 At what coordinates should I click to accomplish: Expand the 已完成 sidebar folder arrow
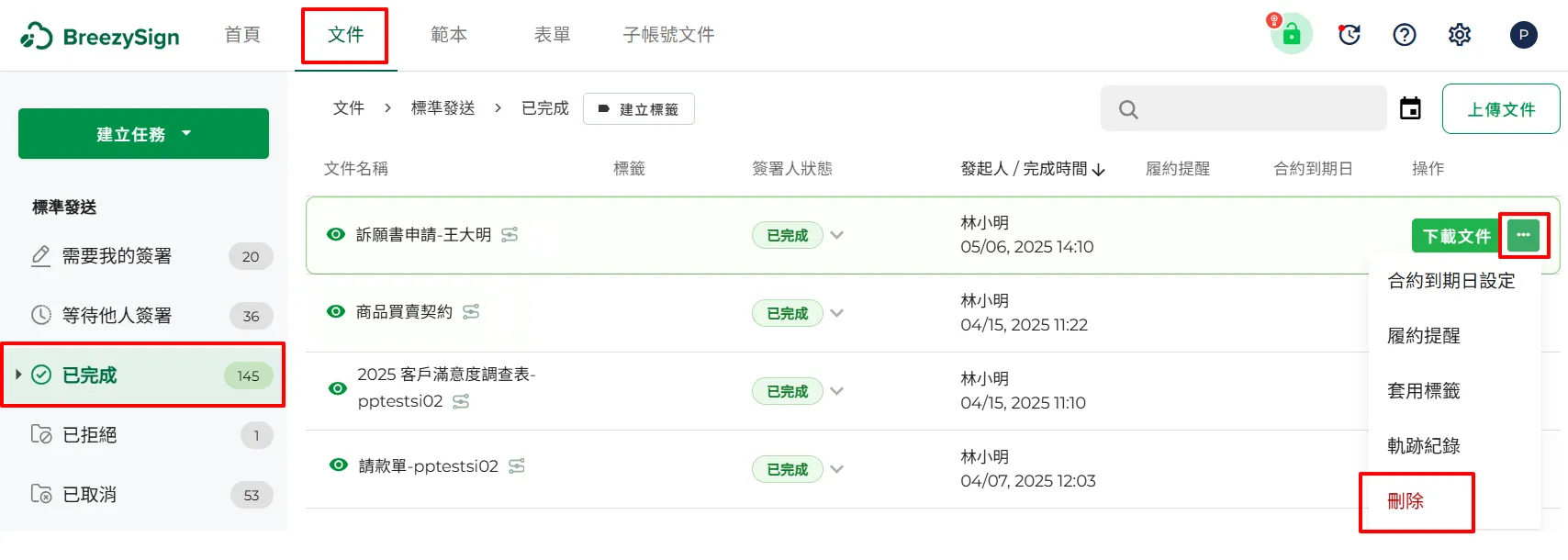pos(18,375)
